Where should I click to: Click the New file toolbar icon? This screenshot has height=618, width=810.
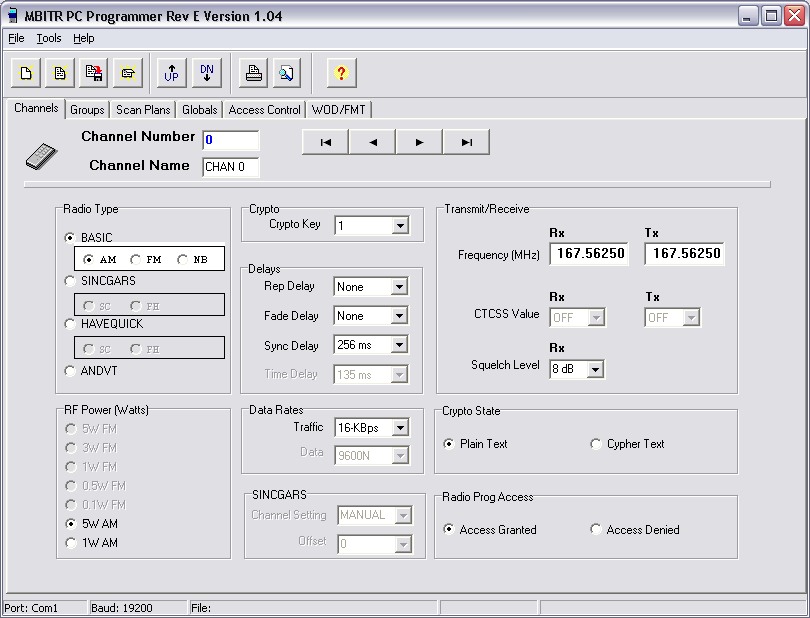point(26,73)
